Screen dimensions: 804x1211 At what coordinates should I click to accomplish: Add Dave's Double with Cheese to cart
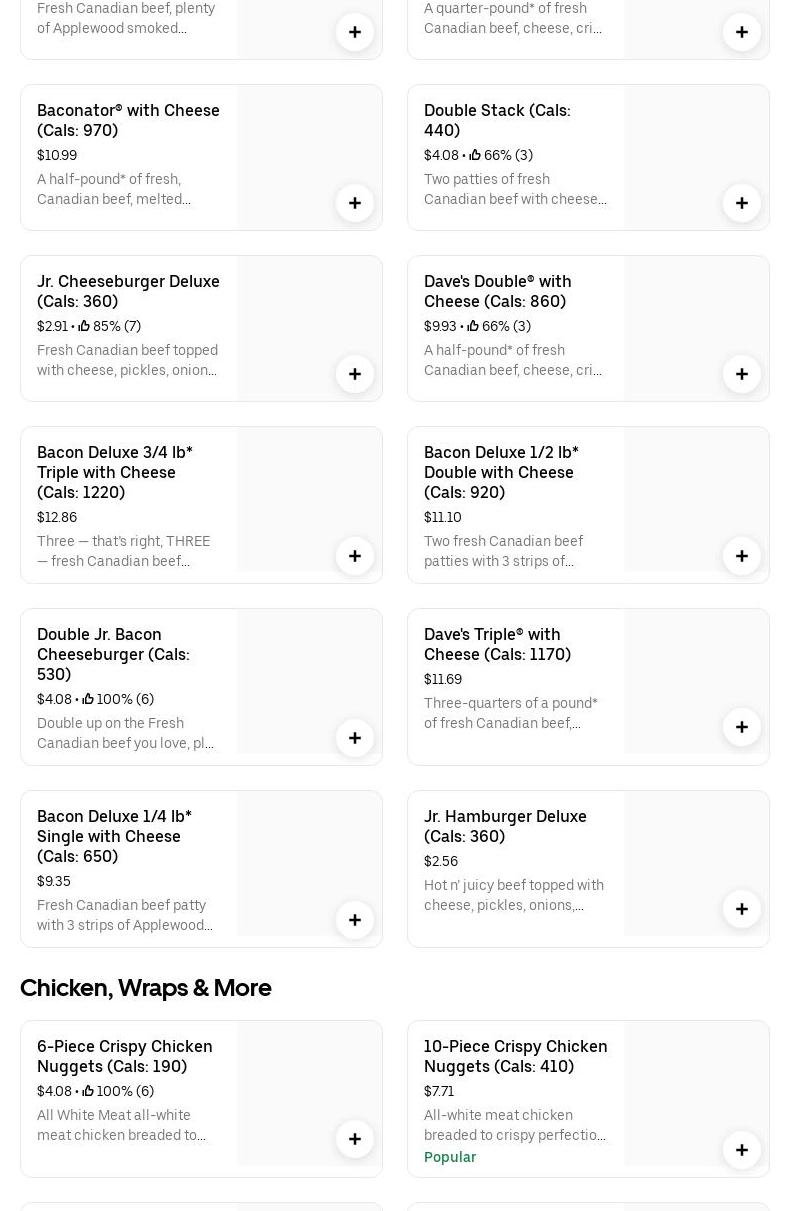click(x=742, y=374)
